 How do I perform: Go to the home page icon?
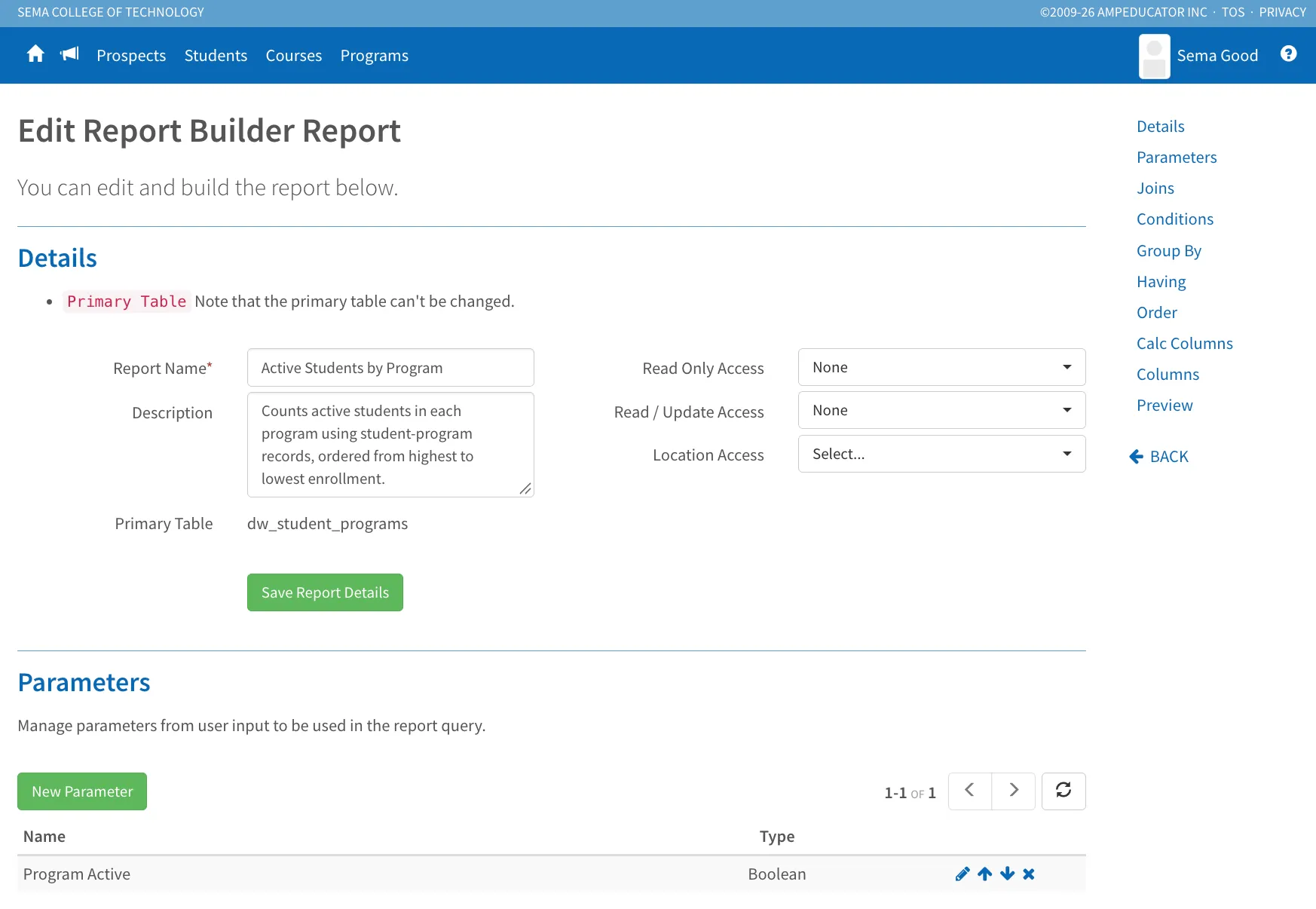35,54
